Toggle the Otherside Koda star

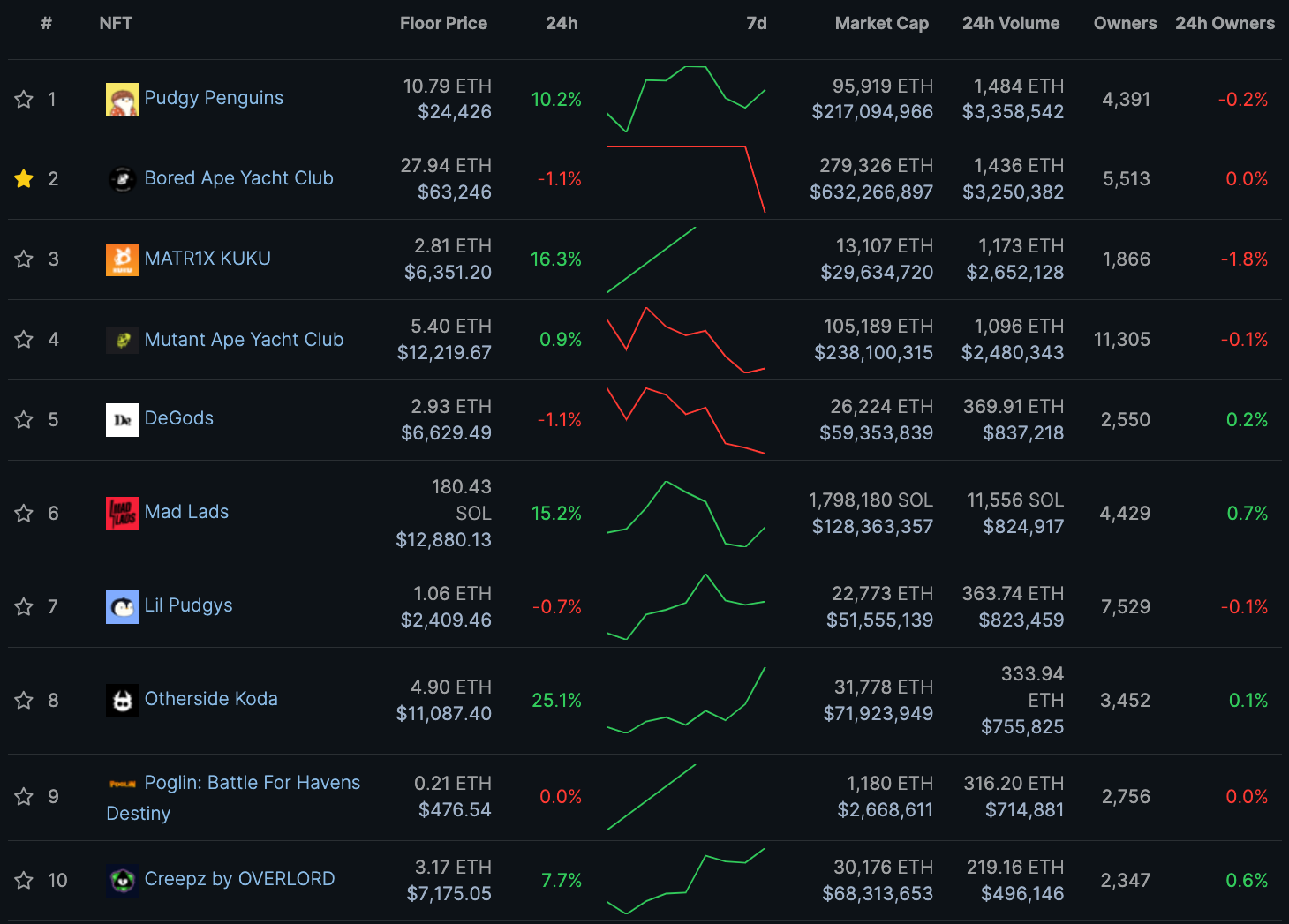24,701
